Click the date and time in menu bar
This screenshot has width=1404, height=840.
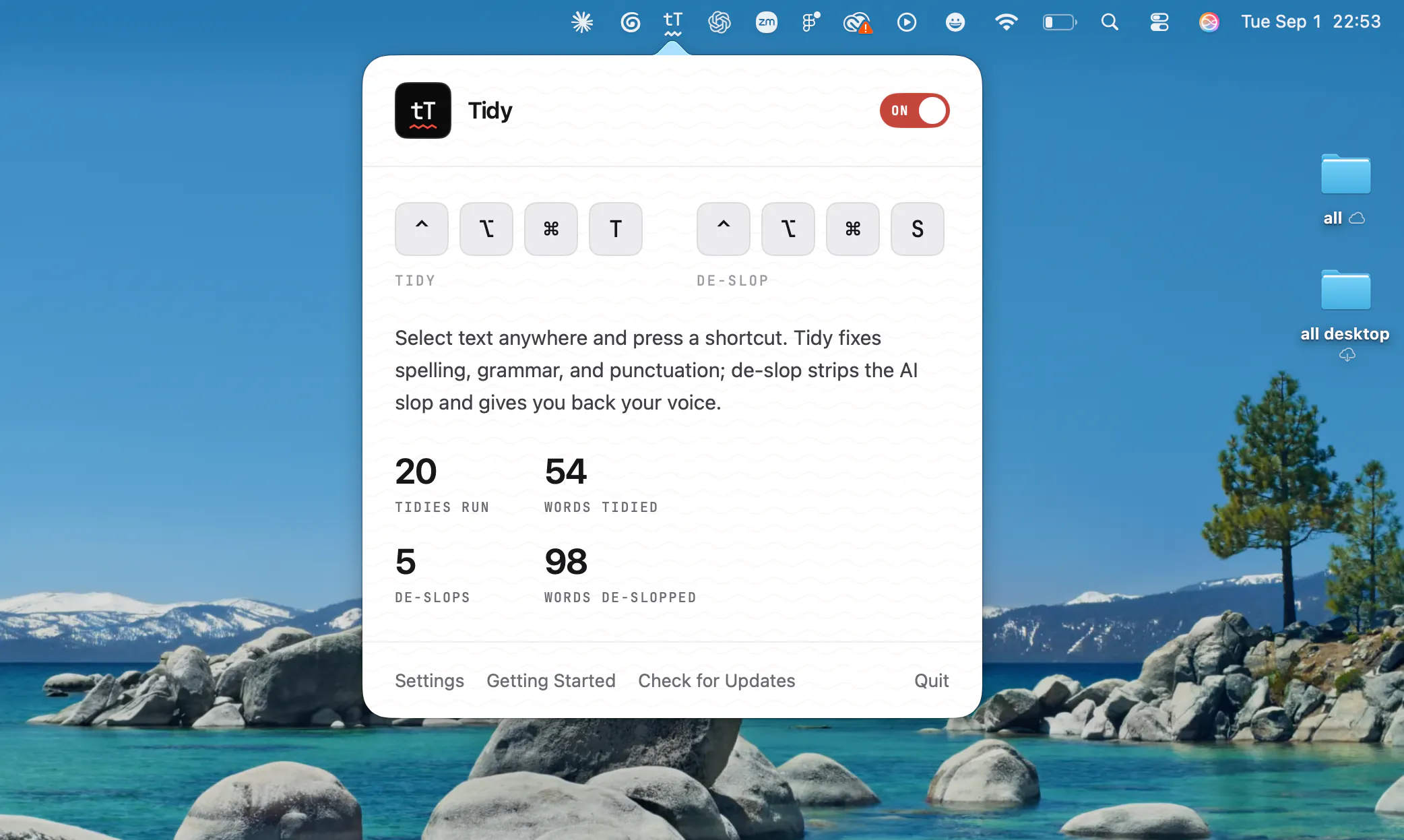[1311, 22]
